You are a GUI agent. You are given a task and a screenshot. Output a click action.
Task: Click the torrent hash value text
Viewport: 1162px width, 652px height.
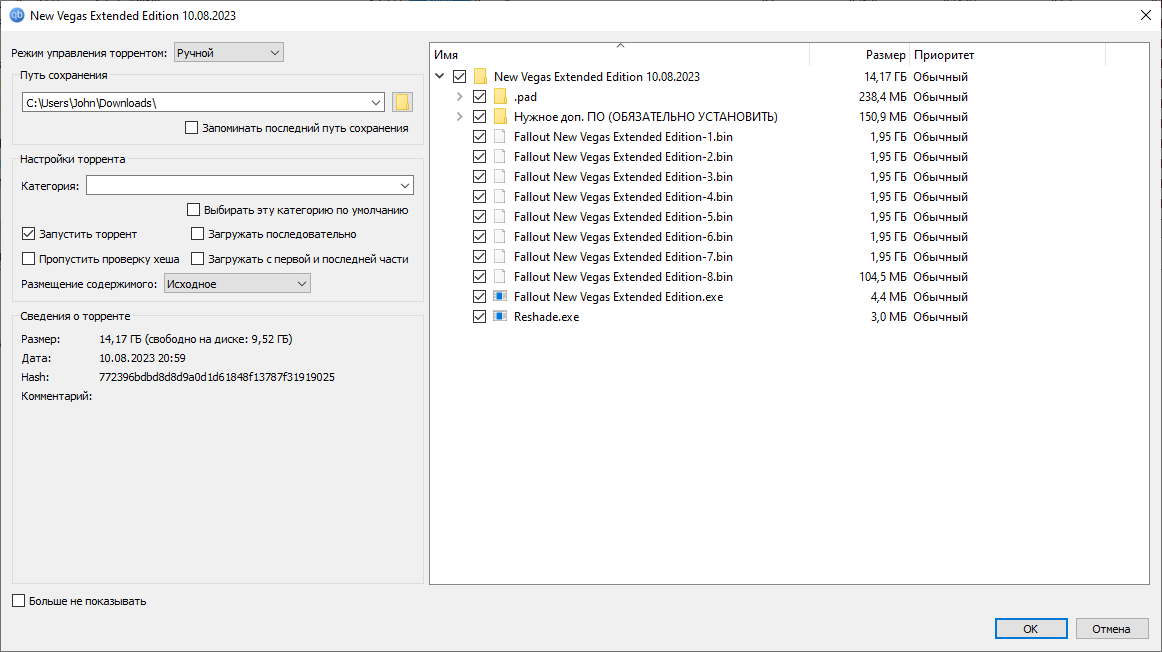point(216,377)
